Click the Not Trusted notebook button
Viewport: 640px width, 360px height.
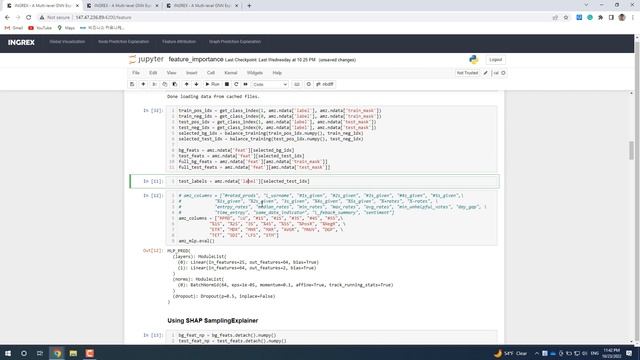pos(467,73)
